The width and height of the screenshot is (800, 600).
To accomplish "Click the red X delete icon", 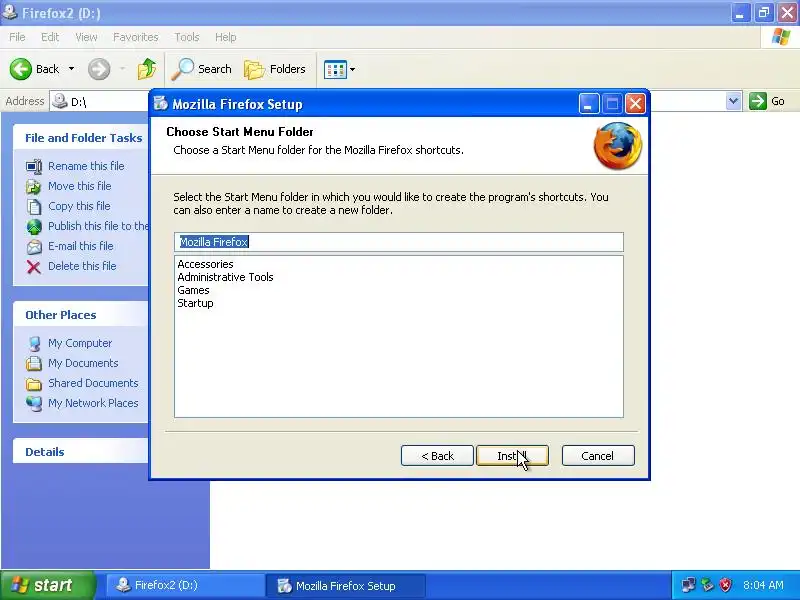I will coord(34,267).
